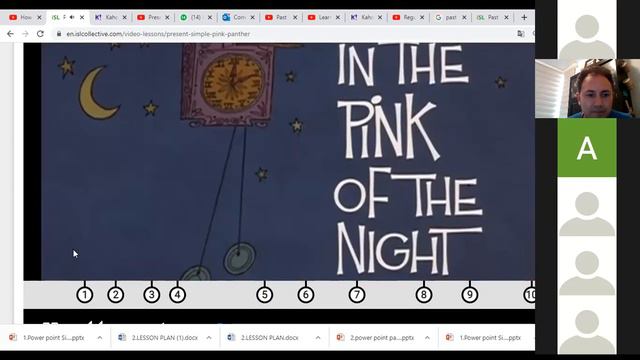Close the YouTube 'How' tab

pos(39,17)
